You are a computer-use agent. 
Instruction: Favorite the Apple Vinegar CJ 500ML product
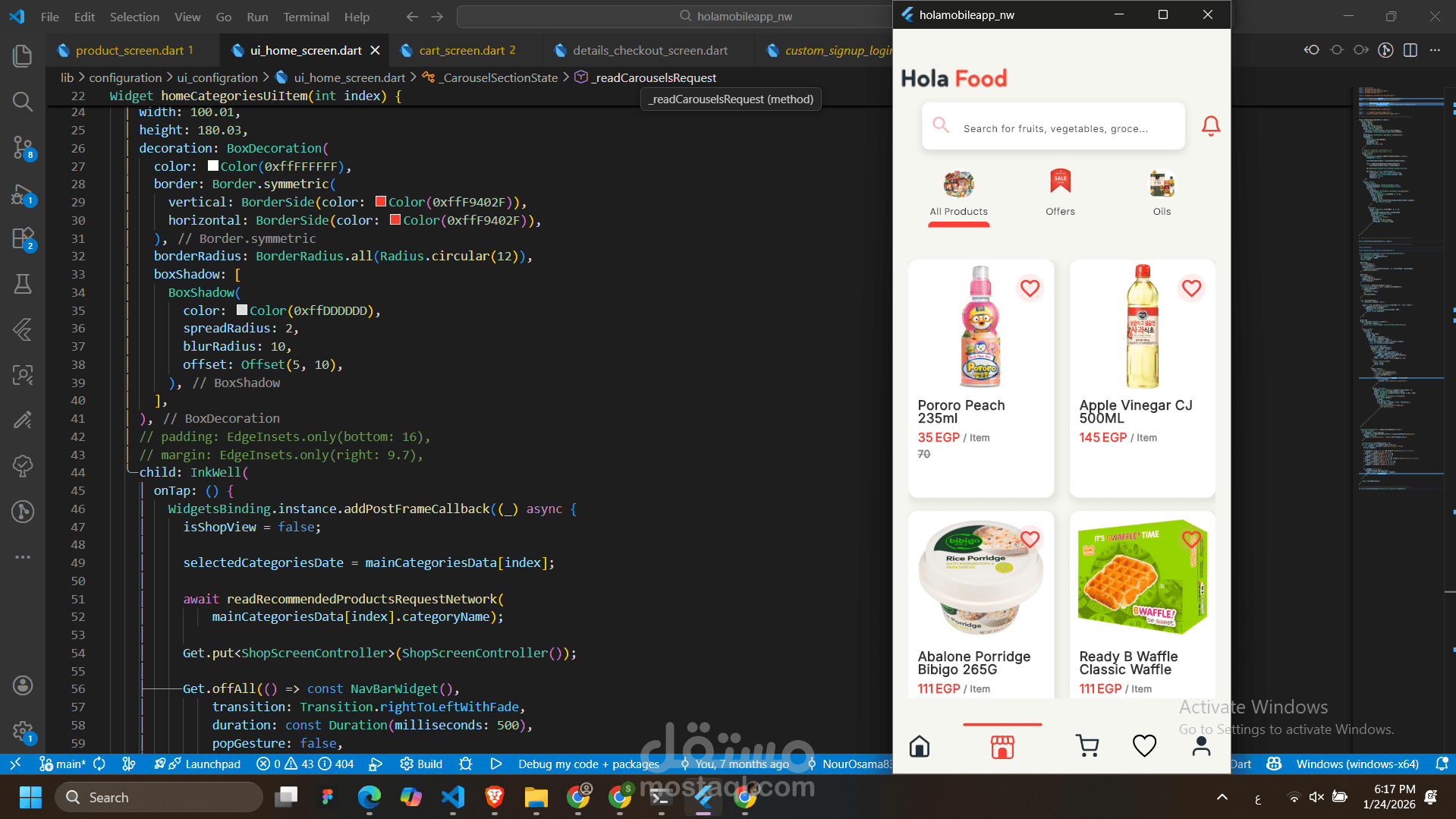1191,288
